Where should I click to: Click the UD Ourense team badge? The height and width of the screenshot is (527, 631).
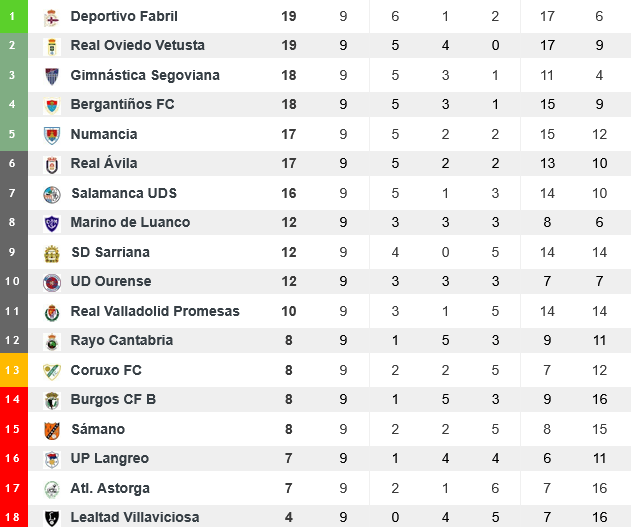coord(52,282)
